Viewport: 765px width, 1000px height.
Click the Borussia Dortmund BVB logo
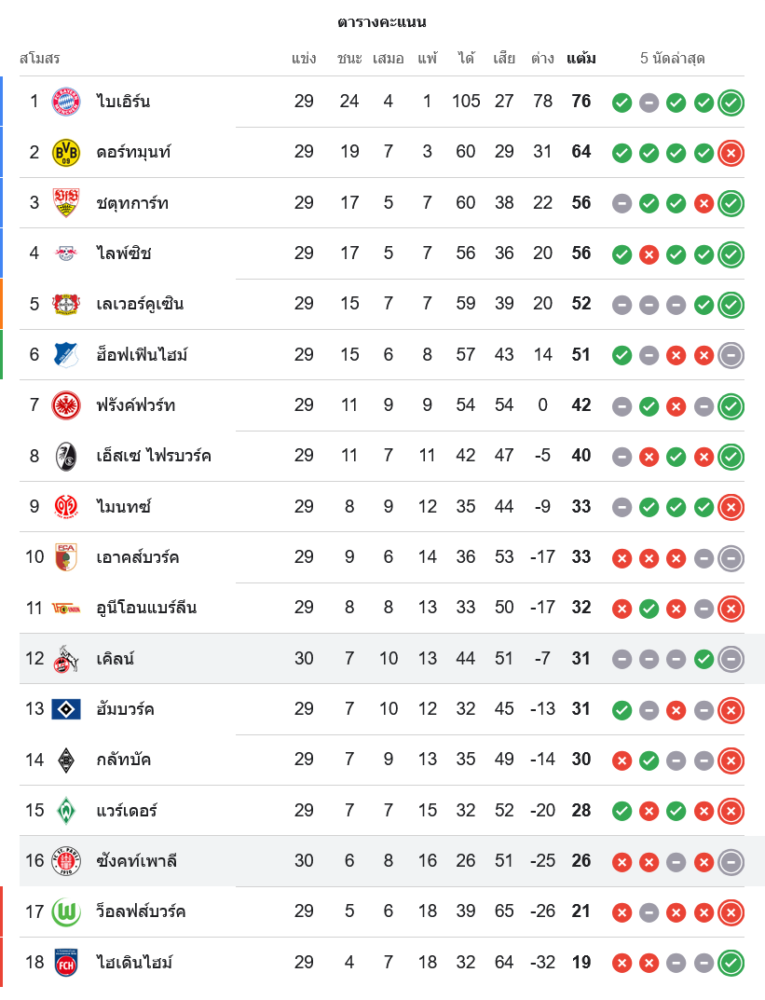click(x=66, y=152)
